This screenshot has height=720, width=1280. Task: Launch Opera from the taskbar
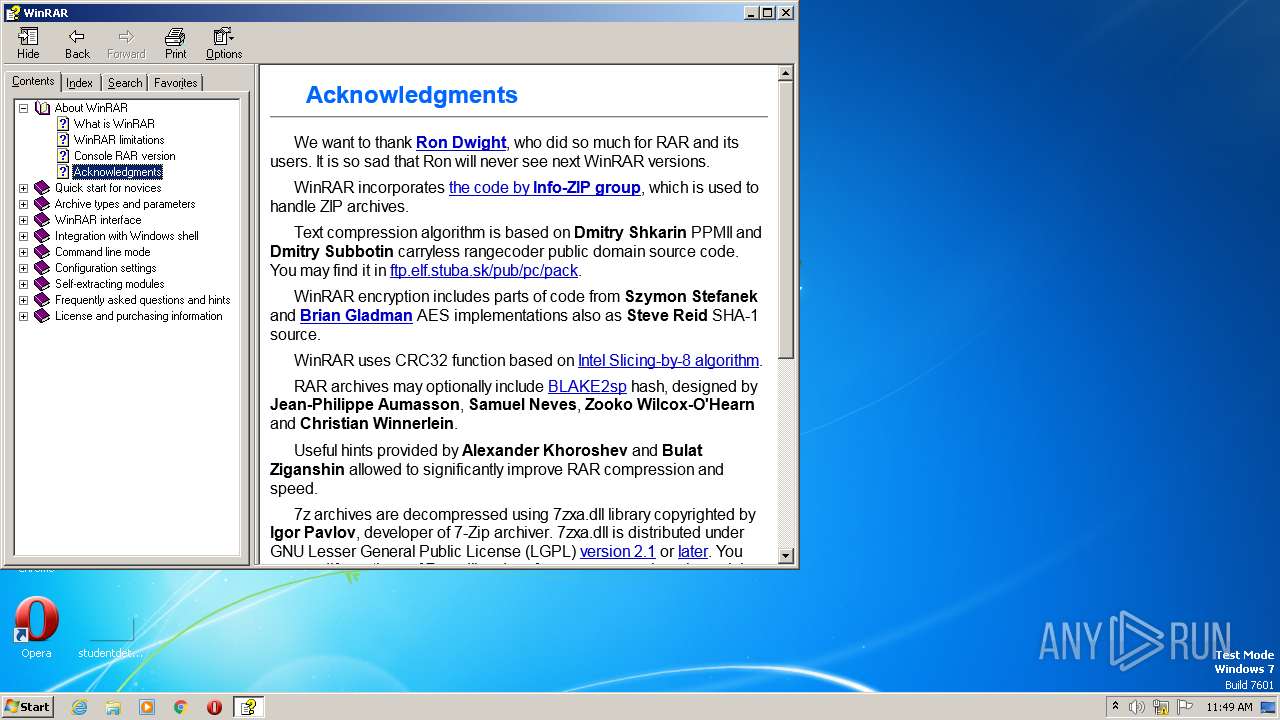point(214,707)
